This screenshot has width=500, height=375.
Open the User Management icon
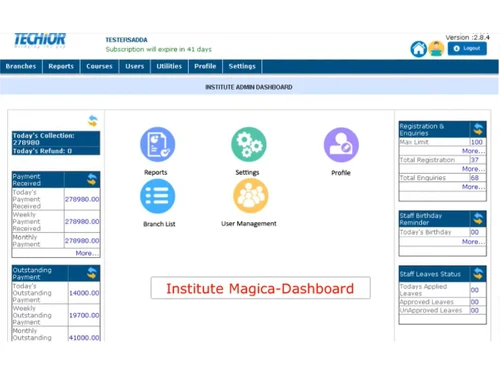[251, 196]
